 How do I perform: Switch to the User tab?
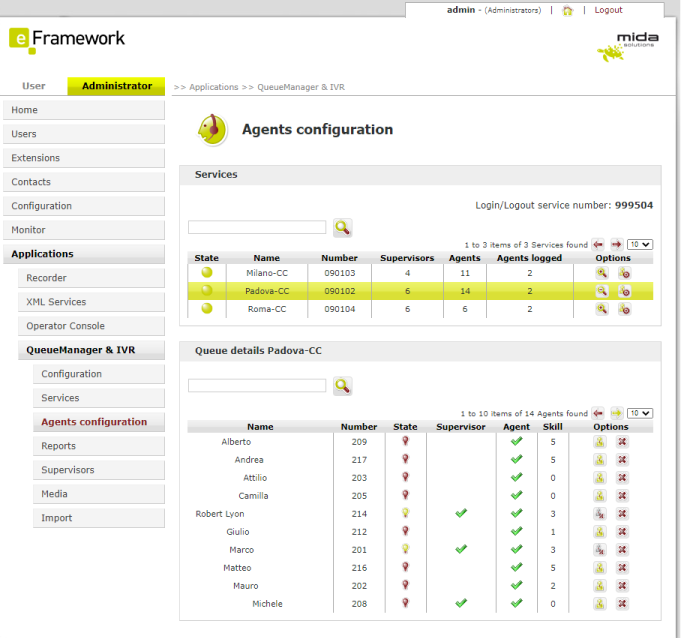[34, 86]
